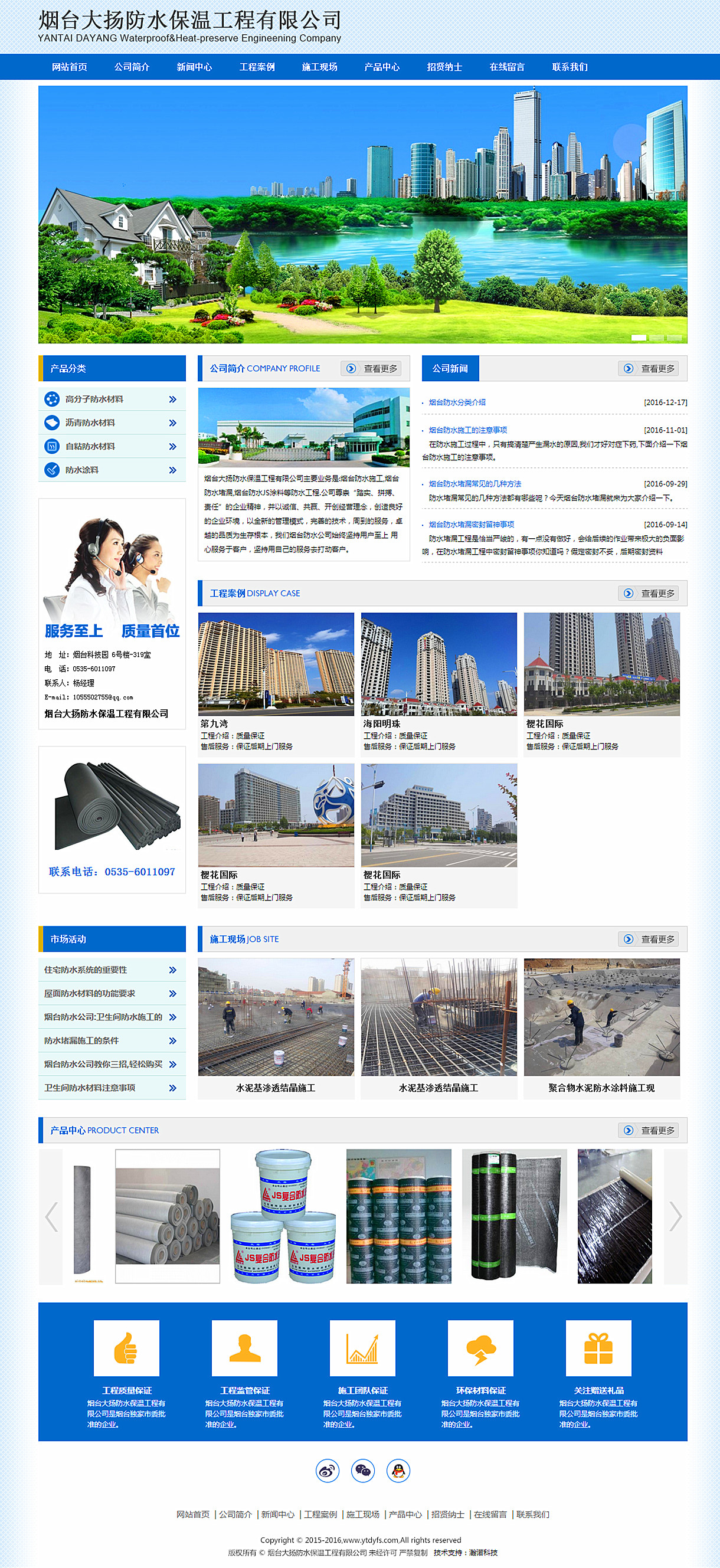Click the QQ penguin icon
Image resolution: width=720 pixels, height=1568 pixels.
pos(398,1471)
